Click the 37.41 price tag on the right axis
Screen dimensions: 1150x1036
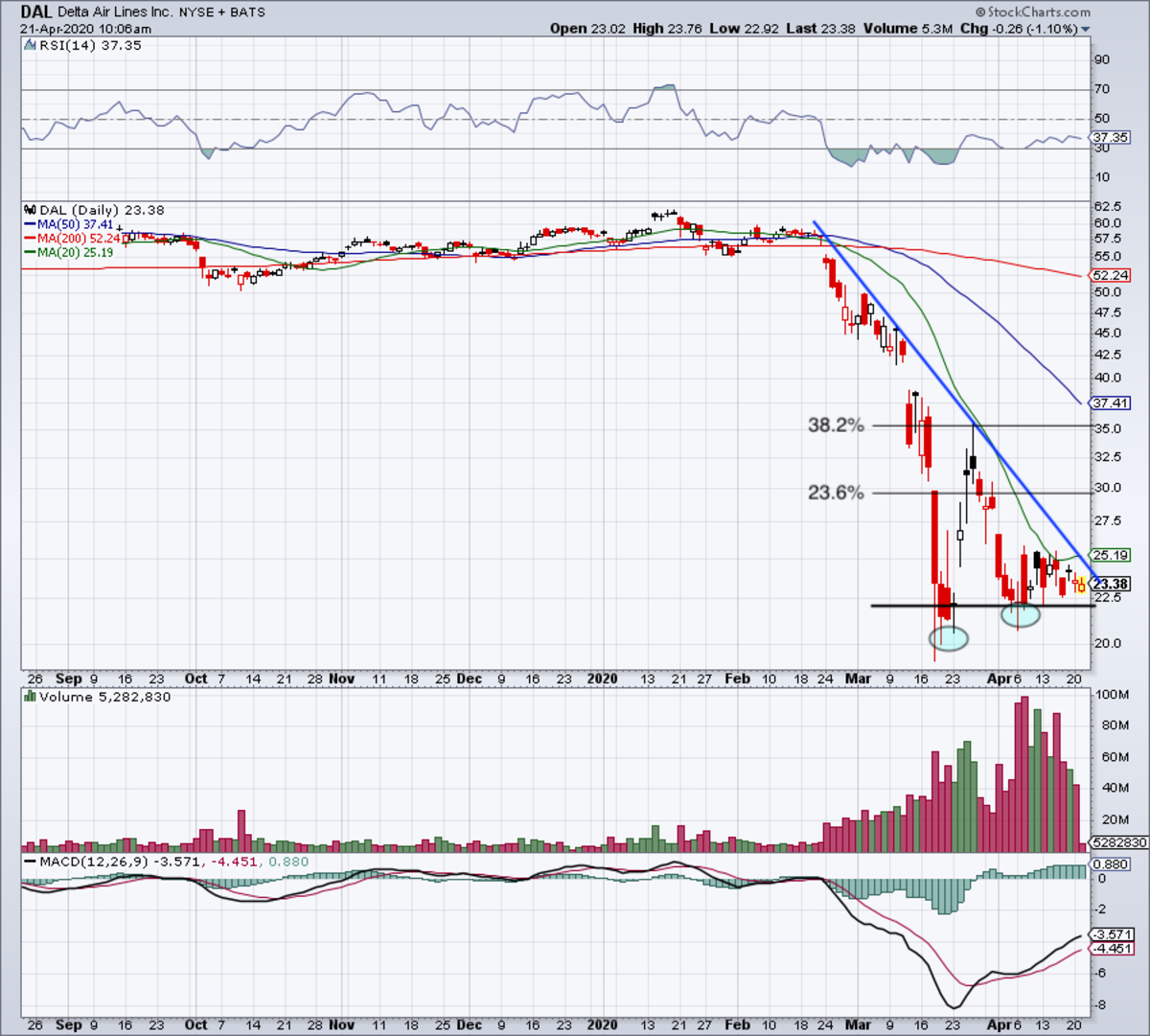point(1110,403)
